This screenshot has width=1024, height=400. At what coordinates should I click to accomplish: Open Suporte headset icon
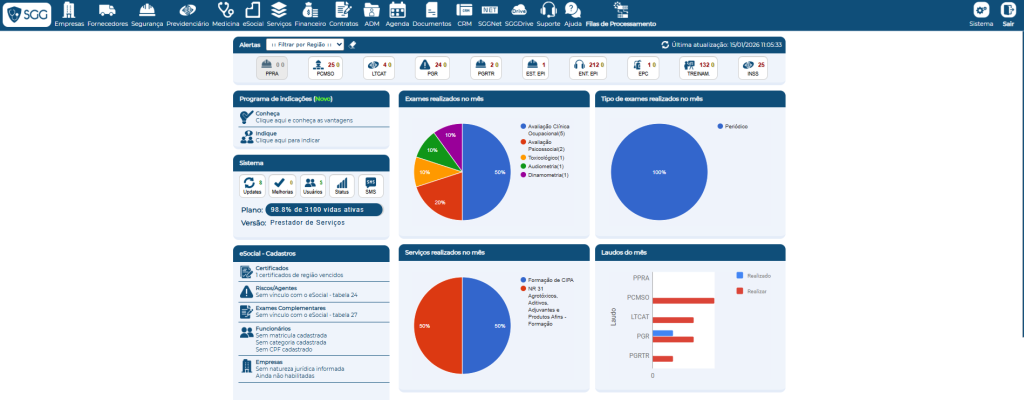click(x=548, y=11)
